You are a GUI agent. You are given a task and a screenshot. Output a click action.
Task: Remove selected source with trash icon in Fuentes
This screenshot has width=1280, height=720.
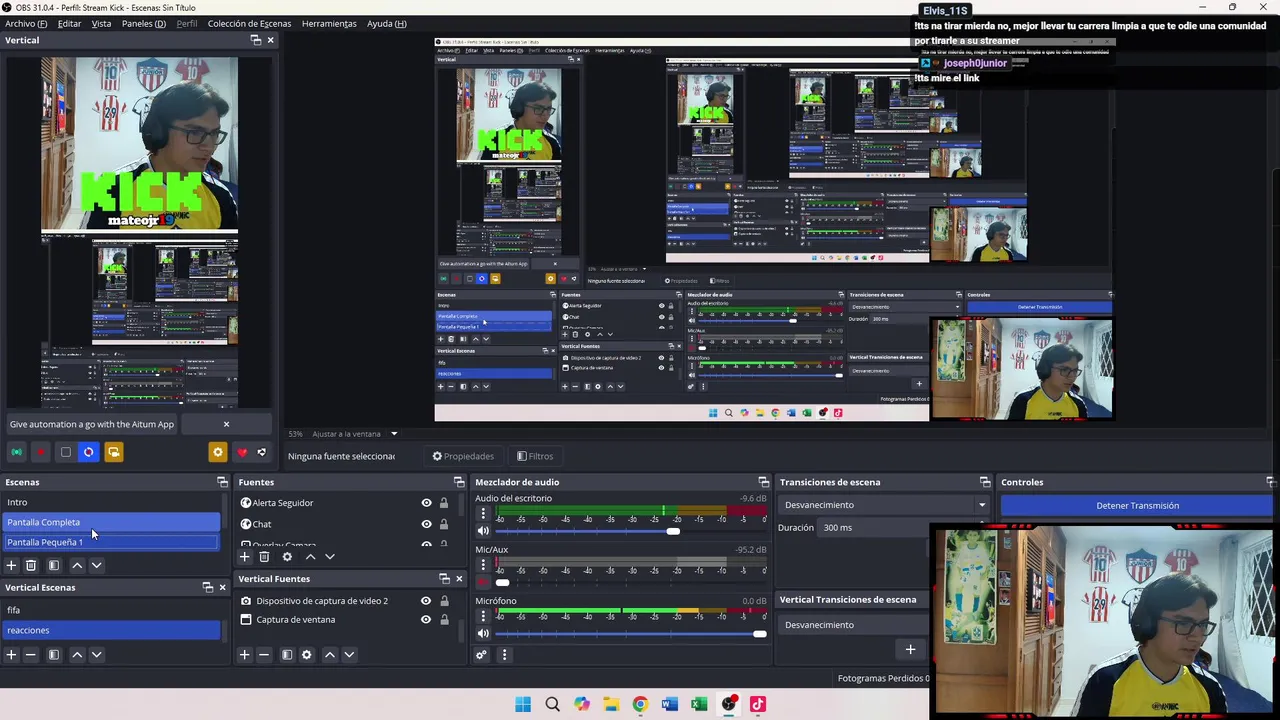point(264,556)
